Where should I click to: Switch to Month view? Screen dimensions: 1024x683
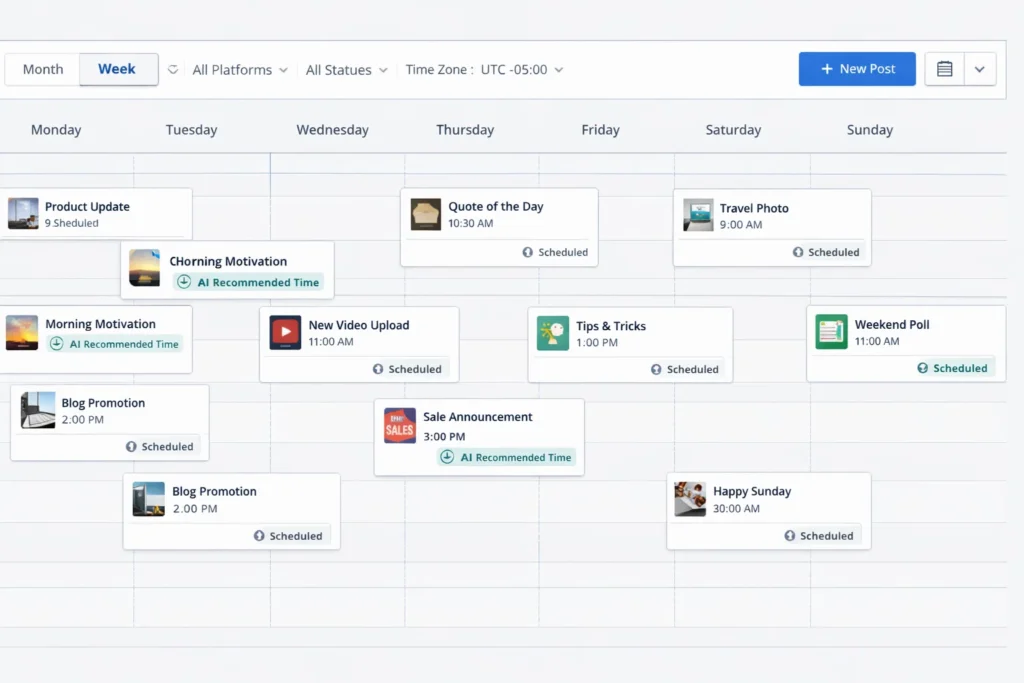click(x=42, y=69)
